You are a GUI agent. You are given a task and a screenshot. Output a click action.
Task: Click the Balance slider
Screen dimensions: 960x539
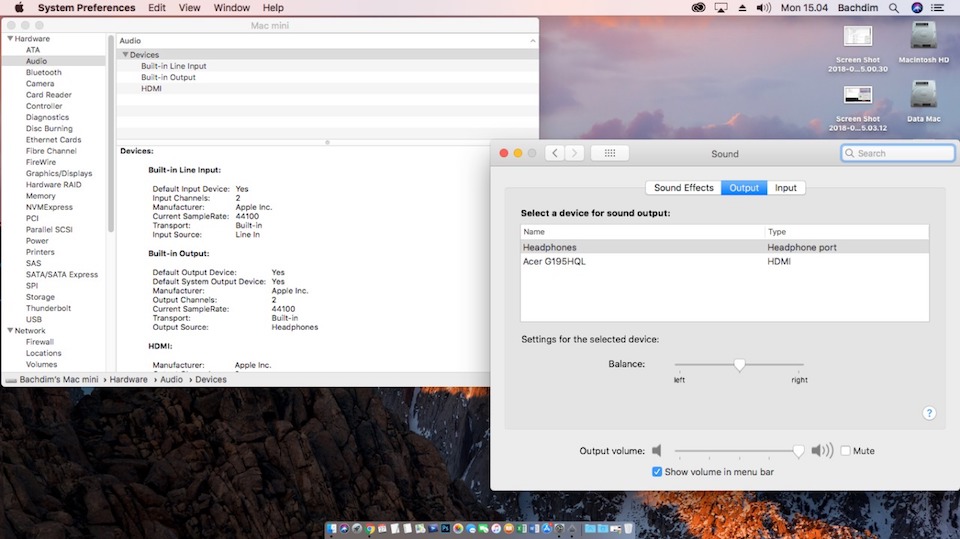pyautogui.click(x=739, y=365)
